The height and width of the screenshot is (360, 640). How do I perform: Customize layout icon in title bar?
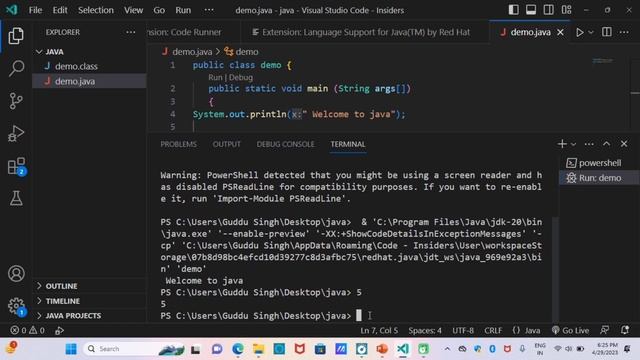coord(566,10)
